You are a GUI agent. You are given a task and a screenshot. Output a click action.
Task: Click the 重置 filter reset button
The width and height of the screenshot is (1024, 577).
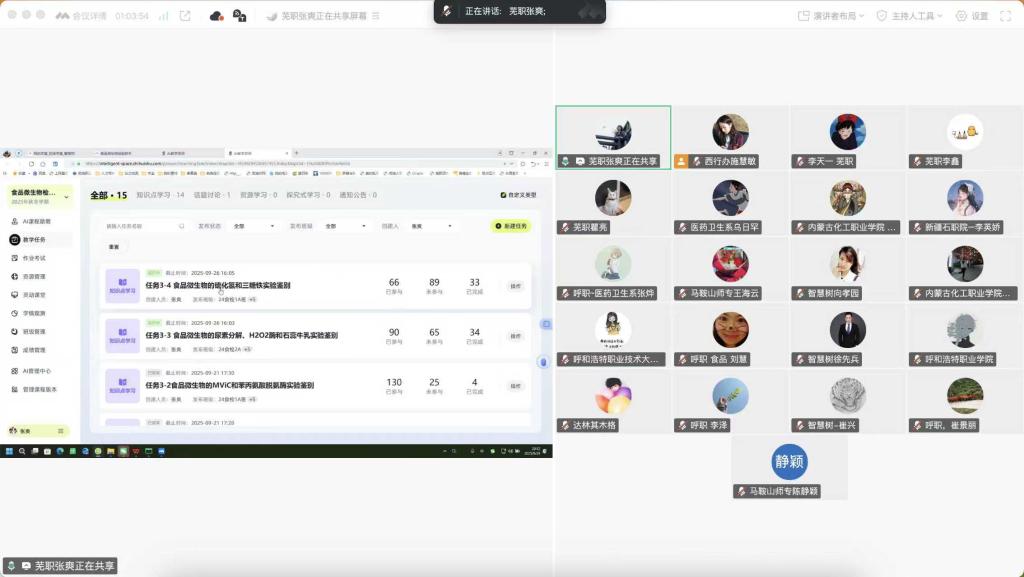pyautogui.click(x=114, y=246)
